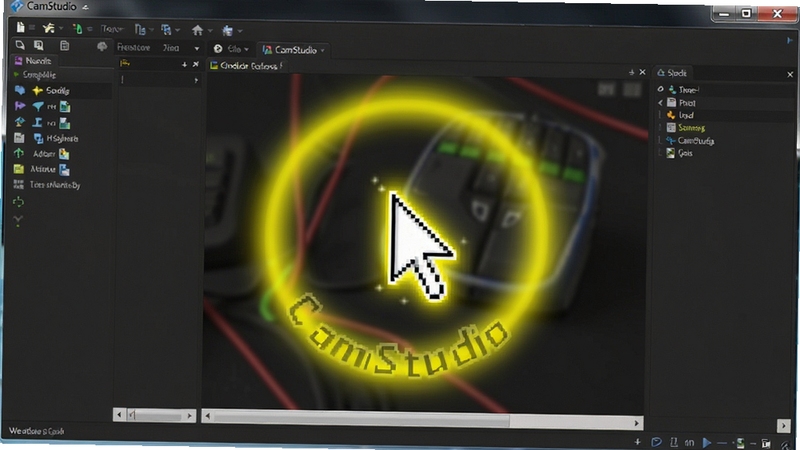Click the yellow-green square icon beside Mitatue
This screenshot has width=800, height=450.
pyautogui.click(x=19, y=169)
